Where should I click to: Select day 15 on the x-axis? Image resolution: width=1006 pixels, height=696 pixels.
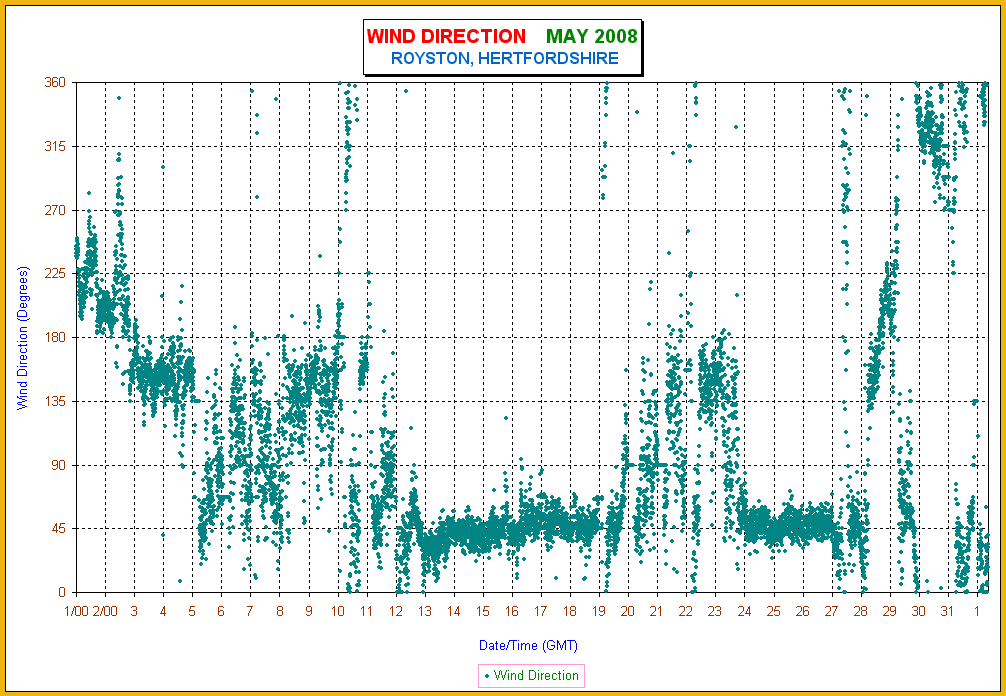coord(482,611)
